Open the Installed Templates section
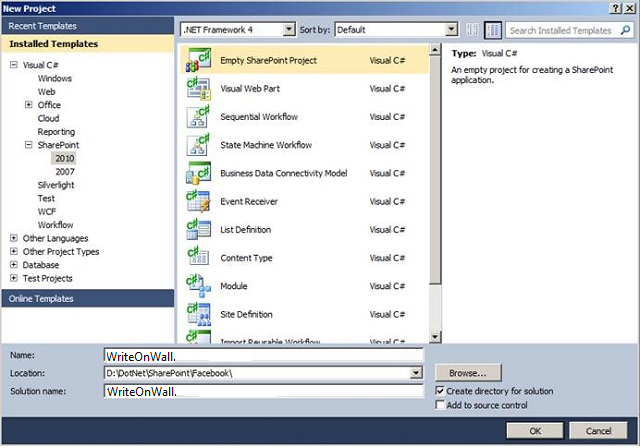 click(x=88, y=44)
